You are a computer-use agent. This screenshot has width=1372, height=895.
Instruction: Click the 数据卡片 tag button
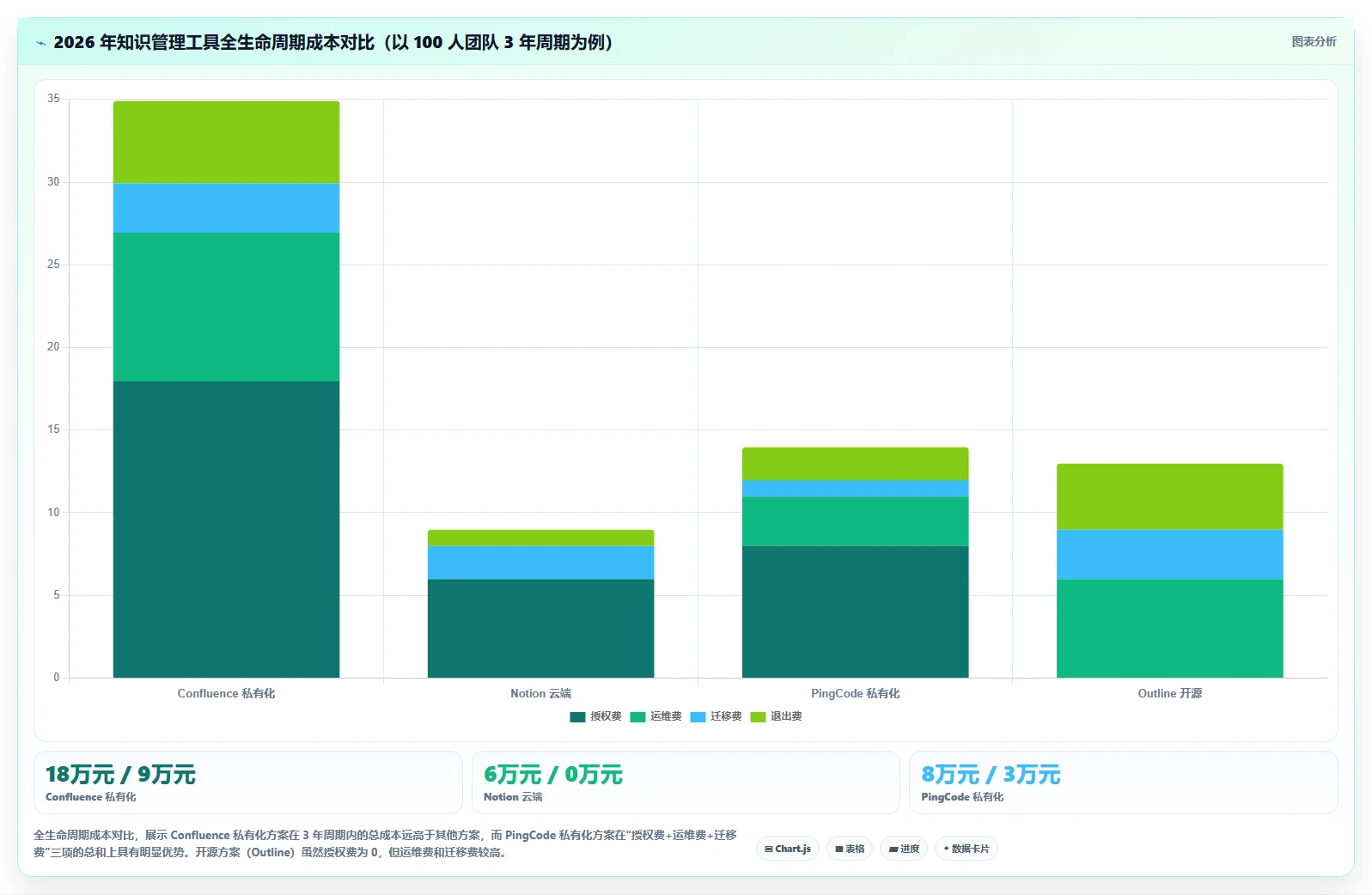(x=966, y=849)
